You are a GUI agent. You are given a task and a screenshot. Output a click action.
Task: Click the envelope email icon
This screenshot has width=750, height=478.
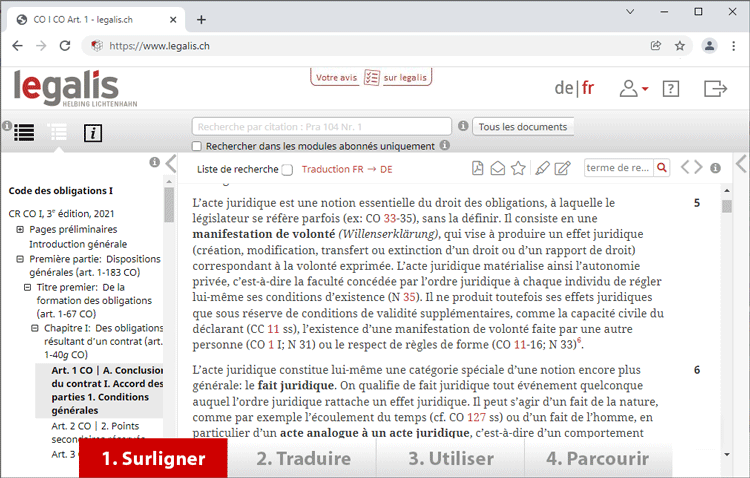(x=497, y=168)
